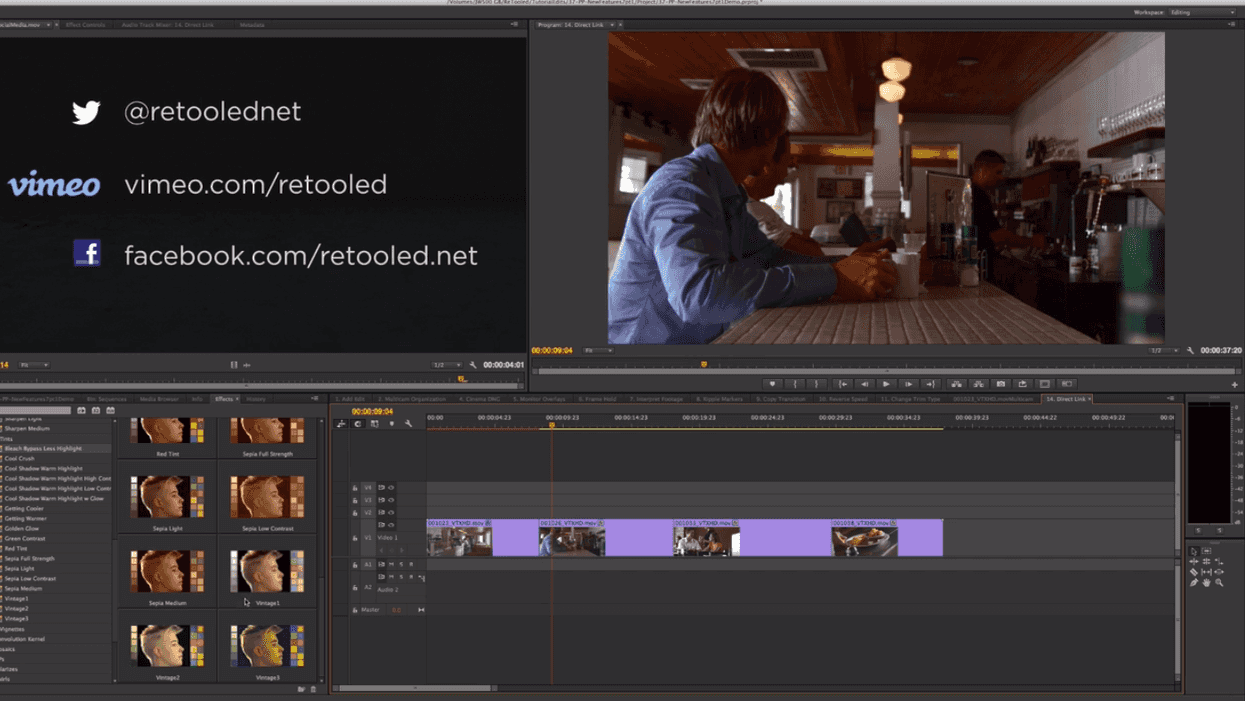Step forward one frame in Program monitor
The image size is (1245, 701).
[x=908, y=384]
